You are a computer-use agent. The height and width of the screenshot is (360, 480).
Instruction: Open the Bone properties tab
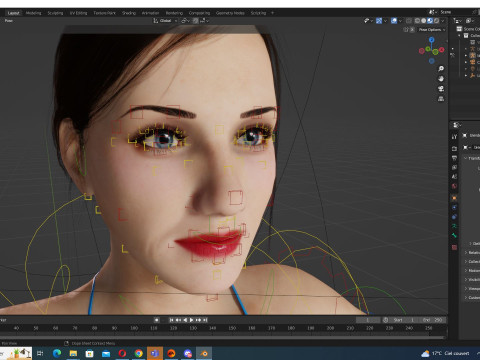pyautogui.click(x=454, y=235)
